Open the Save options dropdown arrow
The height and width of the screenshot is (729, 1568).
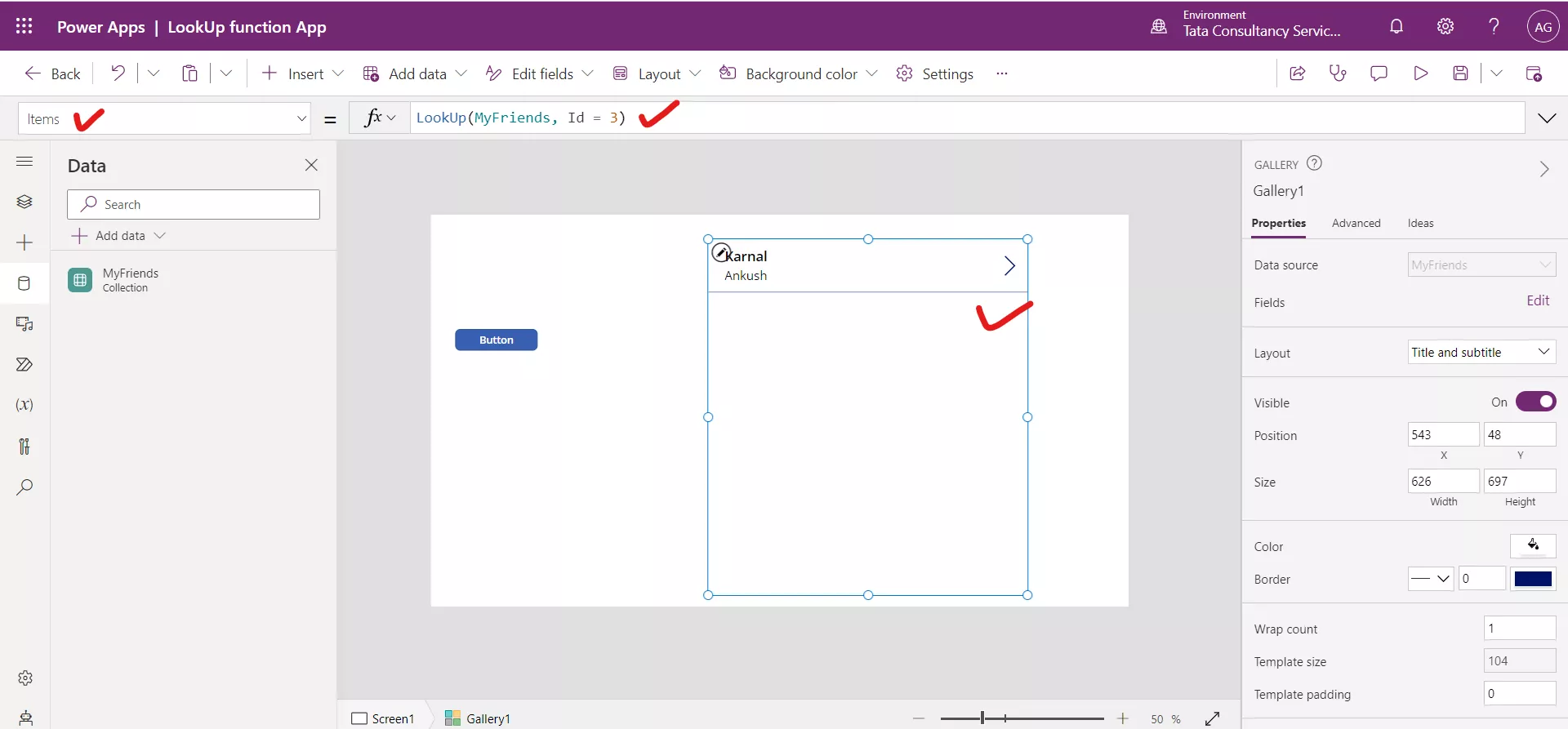pos(1496,73)
